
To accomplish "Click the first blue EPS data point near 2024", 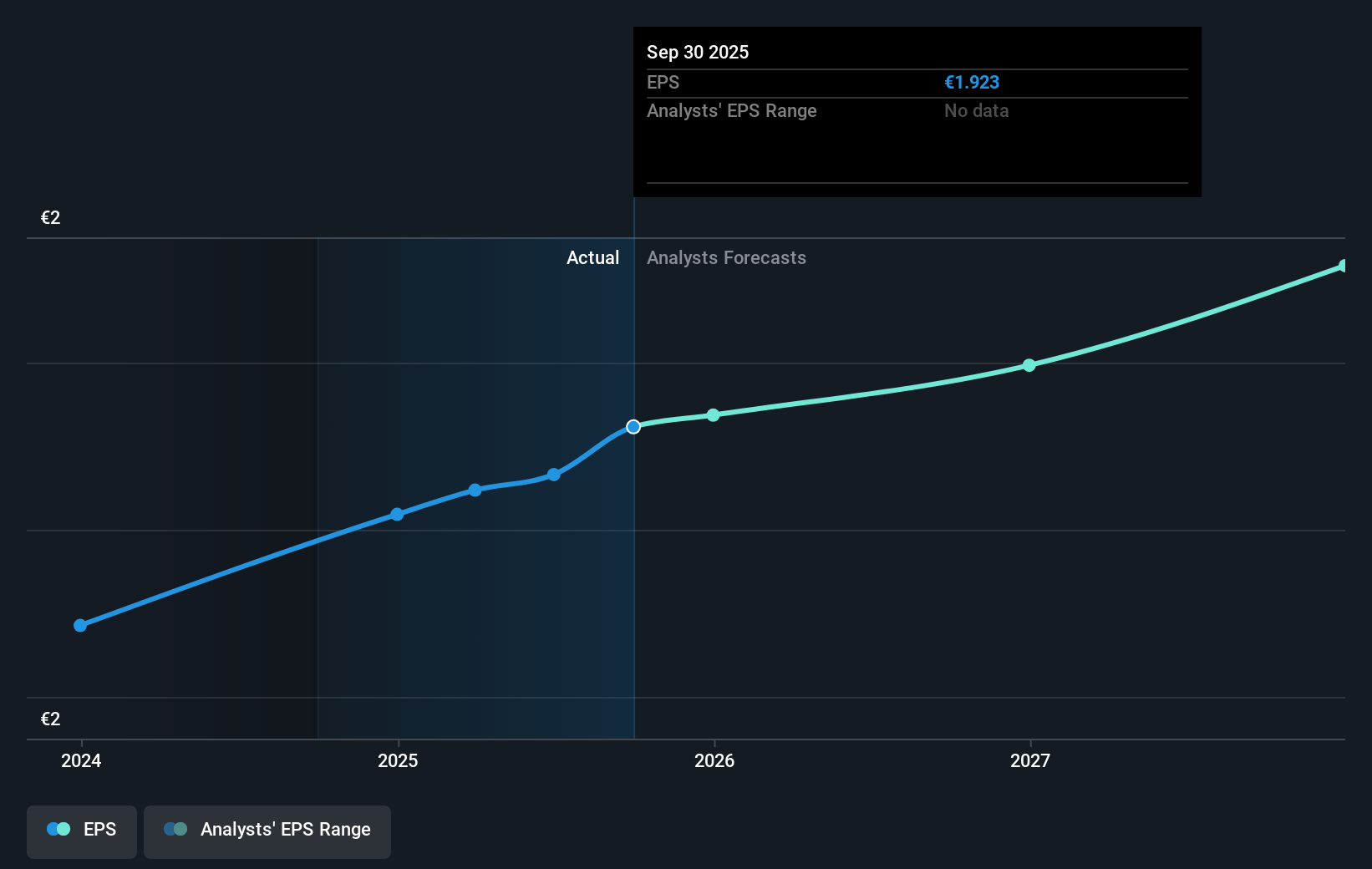I will click(x=79, y=625).
